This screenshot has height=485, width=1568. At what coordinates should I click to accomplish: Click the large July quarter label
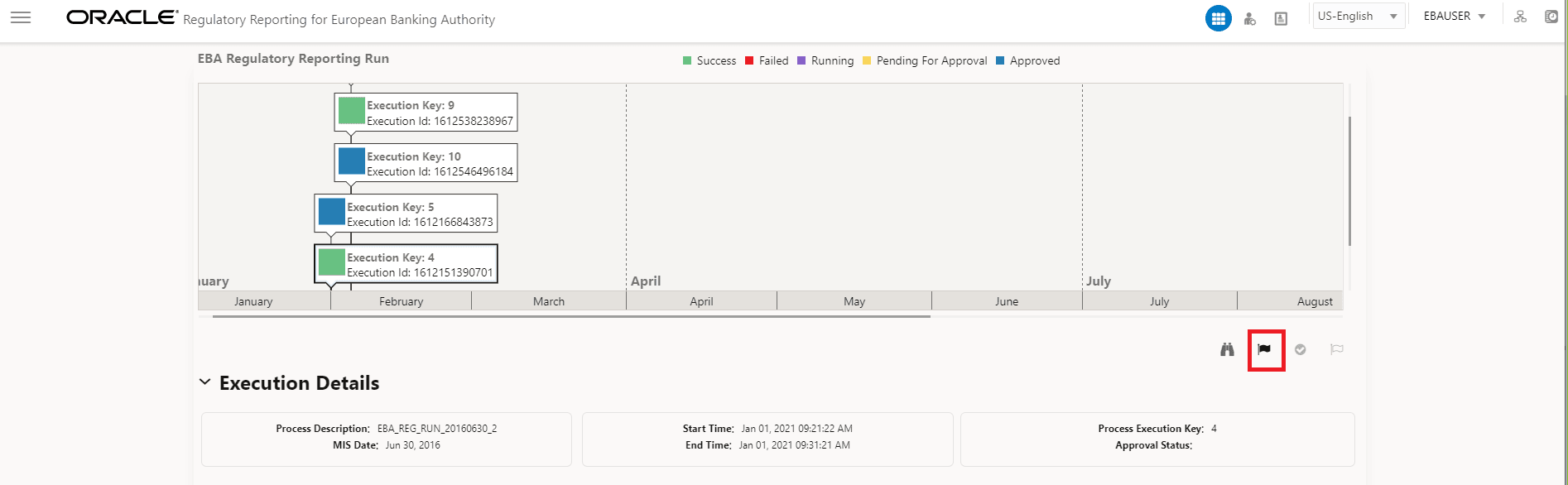click(x=1099, y=281)
